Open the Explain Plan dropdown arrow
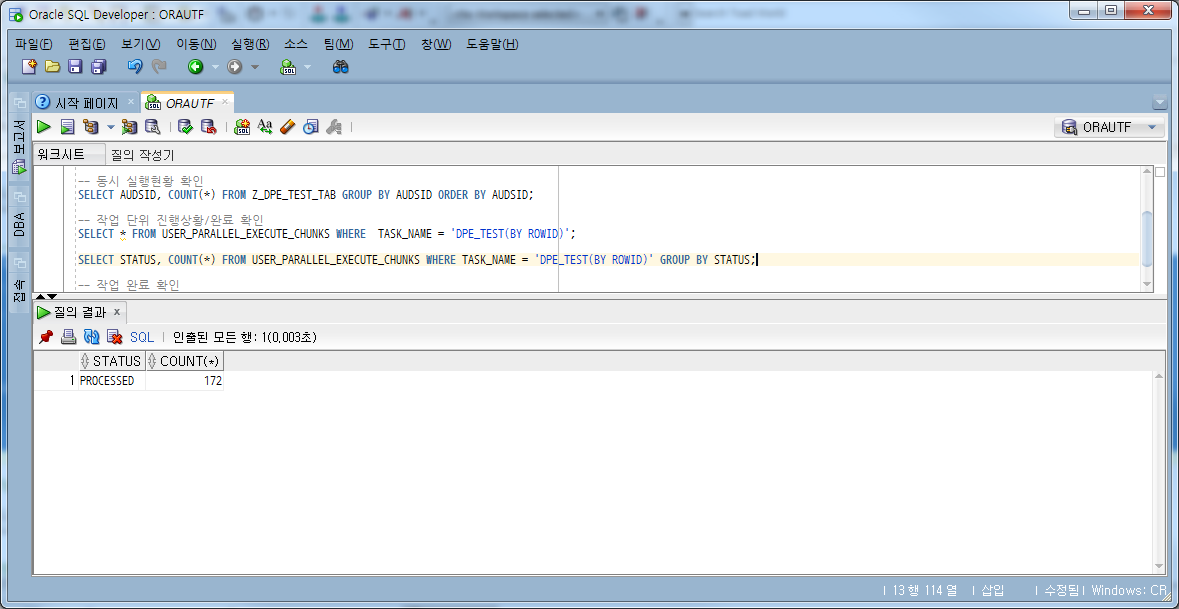This screenshot has width=1179, height=609. coord(111,128)
